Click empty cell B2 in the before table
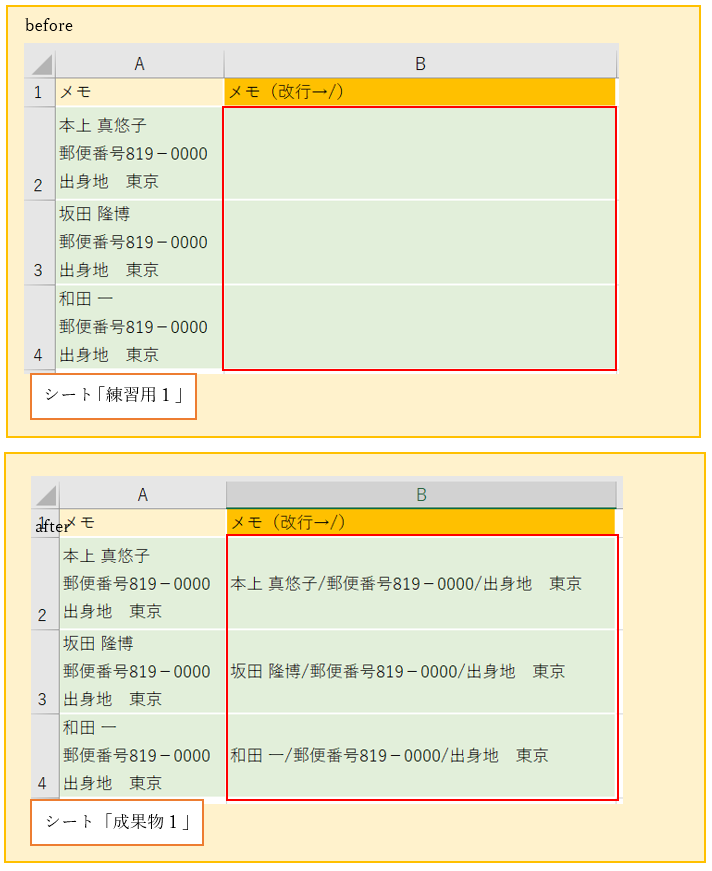The width and height of the screenshot is (712, 871). [x=420, y=154]
